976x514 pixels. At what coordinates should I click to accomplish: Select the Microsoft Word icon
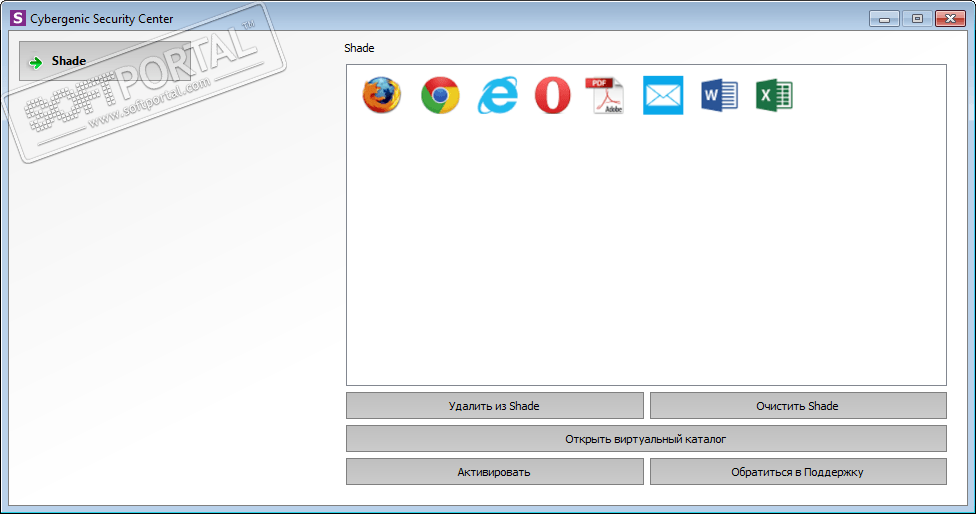pos(720,95)
